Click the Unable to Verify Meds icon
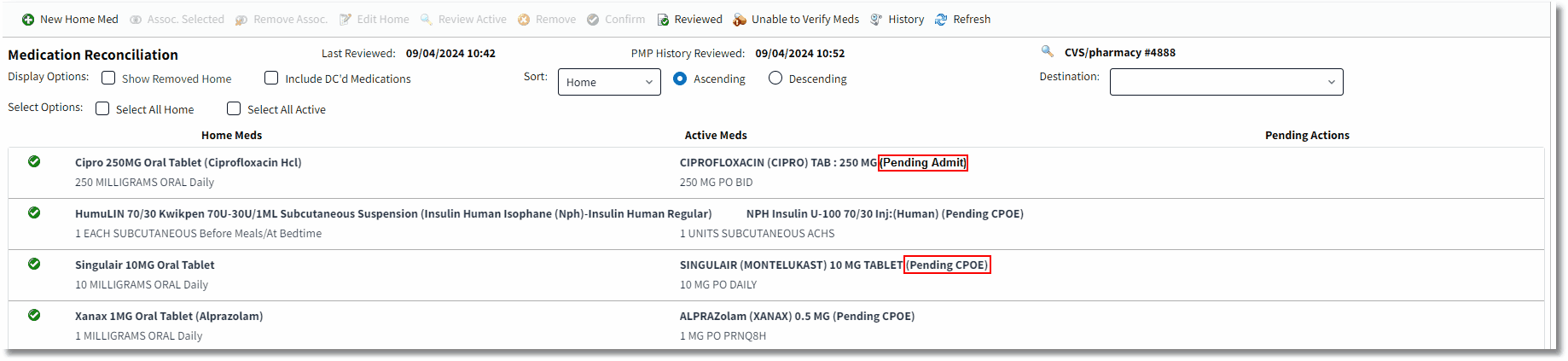The width and height of the screenshot is (1568, 361). pyautogui.click(x=740, y=20)
